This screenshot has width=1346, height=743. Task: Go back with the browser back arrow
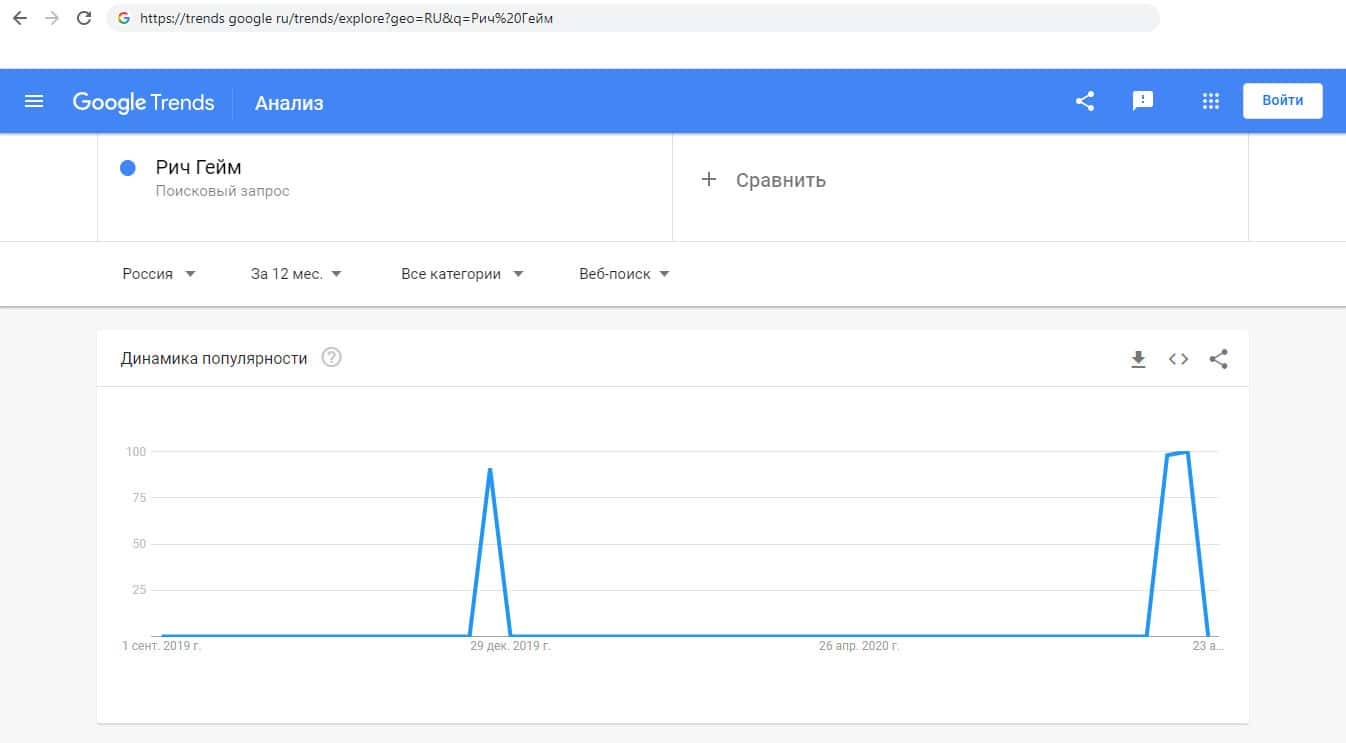[x=19, y=18]
